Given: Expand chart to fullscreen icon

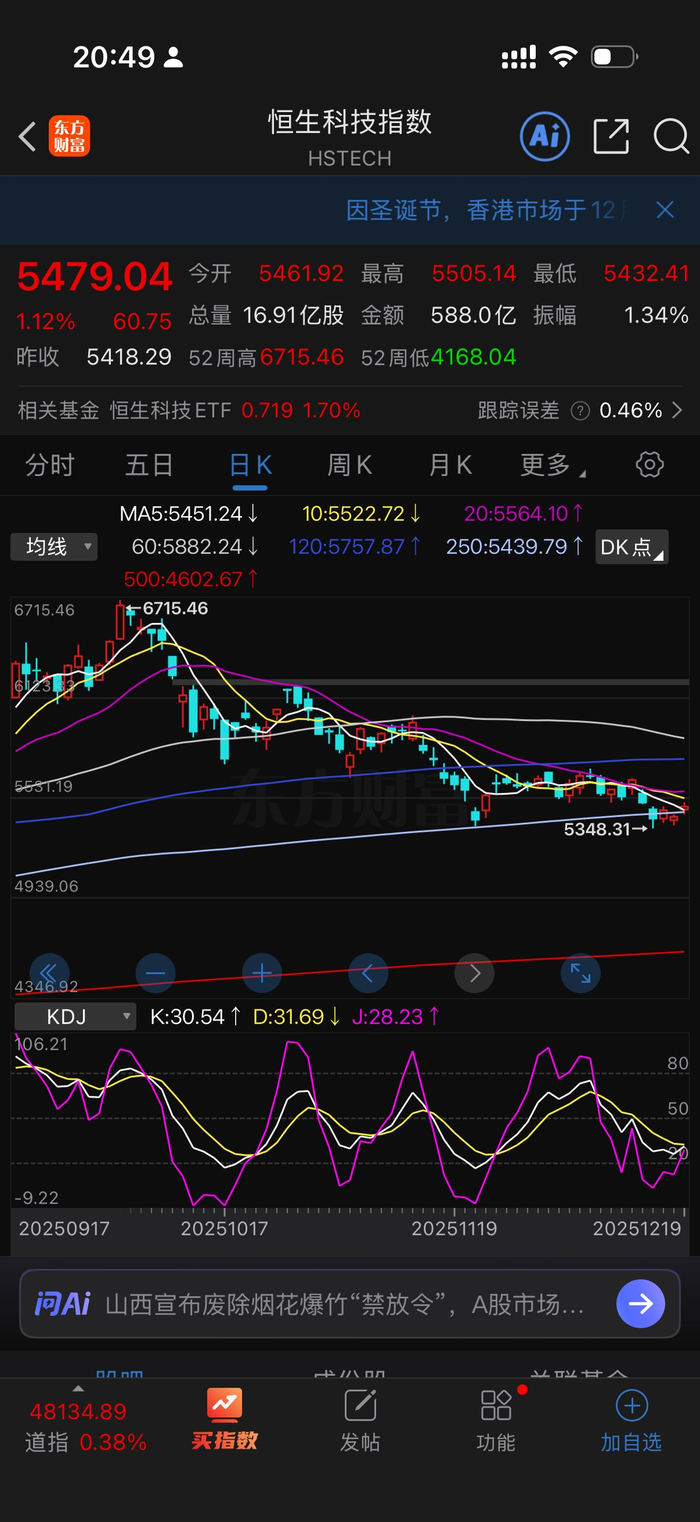Looking at the screenshot, I should 581,972.
